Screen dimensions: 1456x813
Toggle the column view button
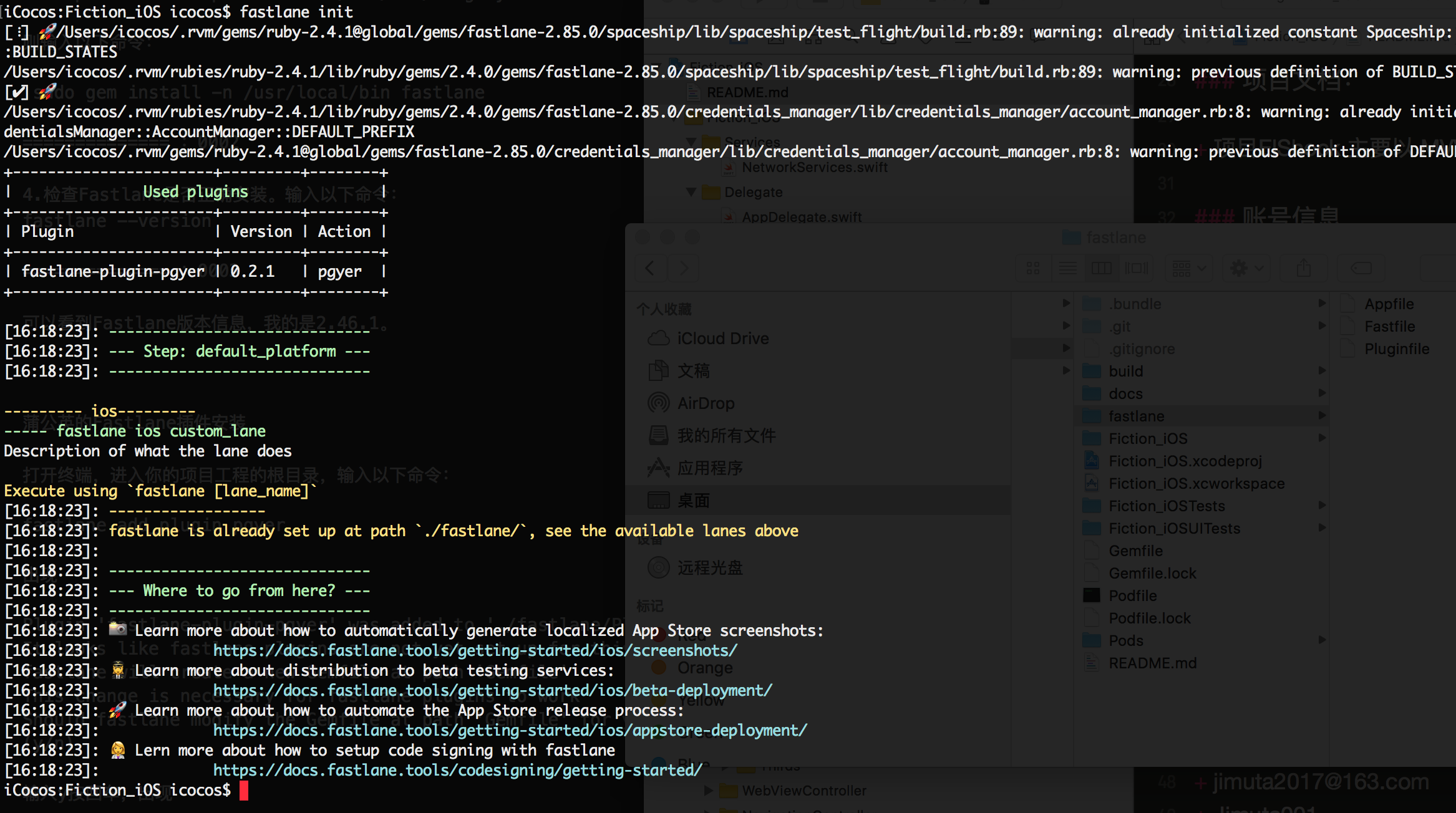(x=1102, y=269)
